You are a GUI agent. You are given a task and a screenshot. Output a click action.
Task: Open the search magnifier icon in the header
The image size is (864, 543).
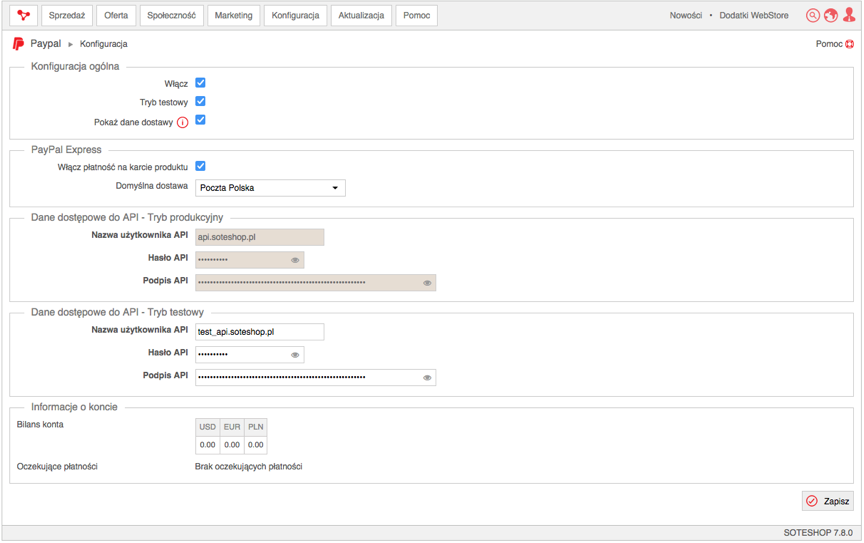[812, 15]
